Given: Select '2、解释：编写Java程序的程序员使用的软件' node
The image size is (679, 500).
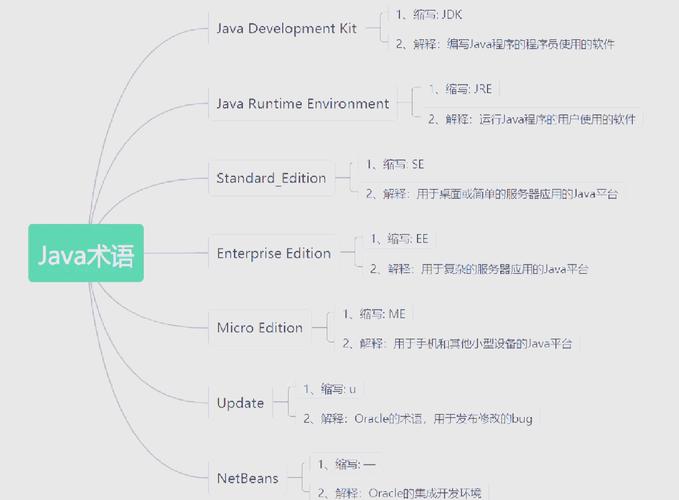Looking at the screenshot, I should click(x=505, y=44).
